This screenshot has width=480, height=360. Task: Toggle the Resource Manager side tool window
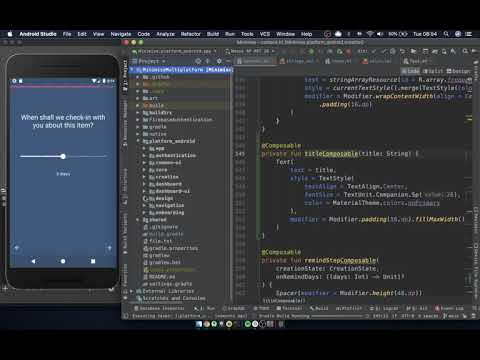click(125, 123)
